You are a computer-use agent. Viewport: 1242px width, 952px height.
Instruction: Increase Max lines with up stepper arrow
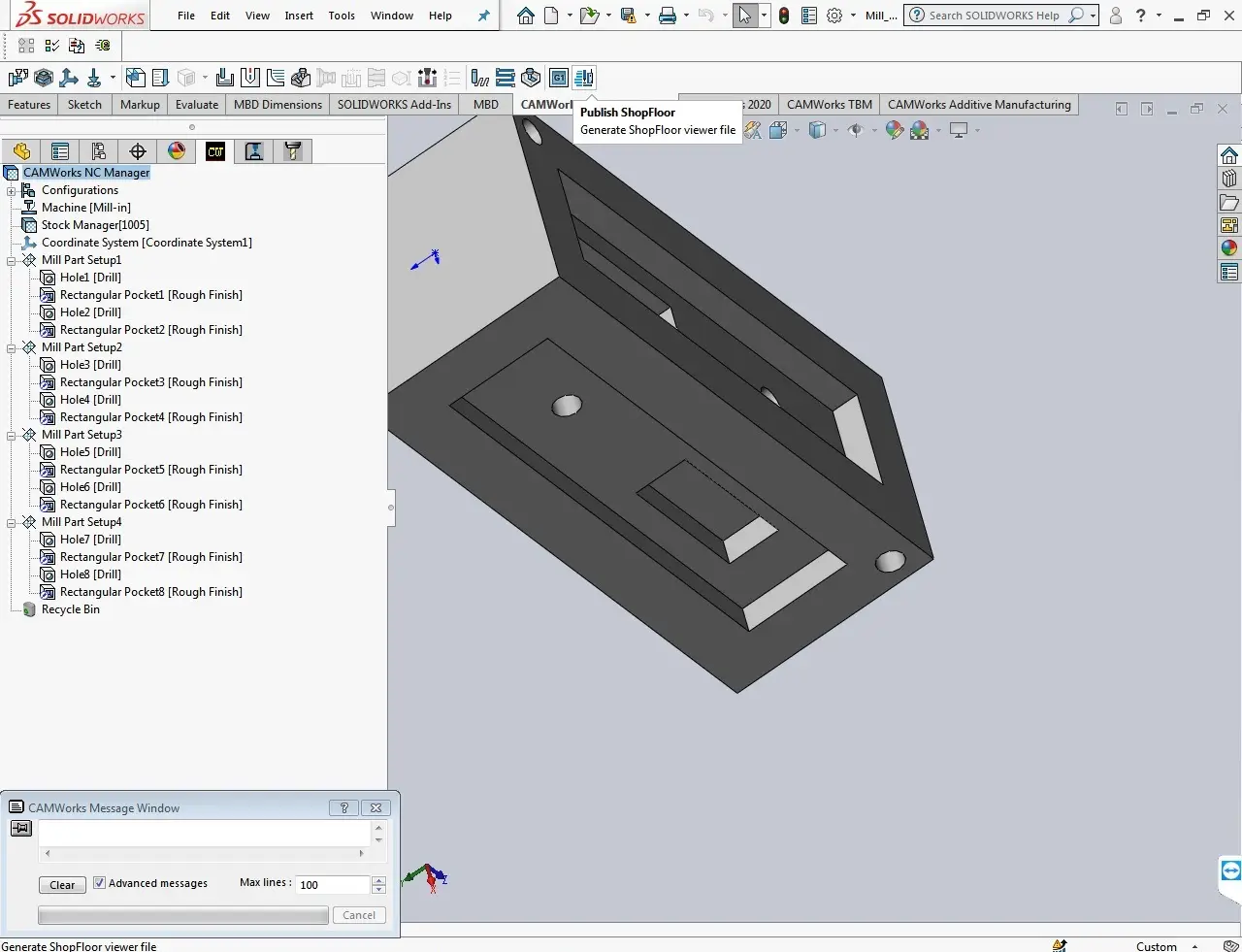point(379,880)
